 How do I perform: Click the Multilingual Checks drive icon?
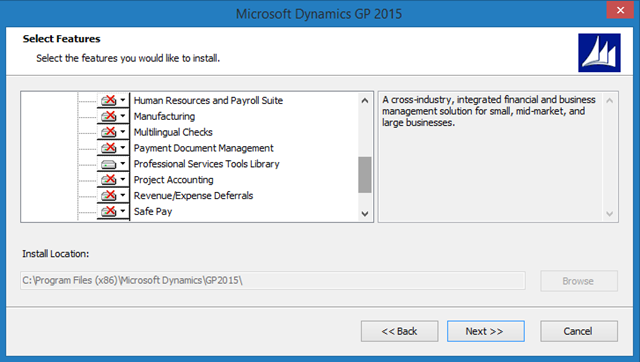109,132
